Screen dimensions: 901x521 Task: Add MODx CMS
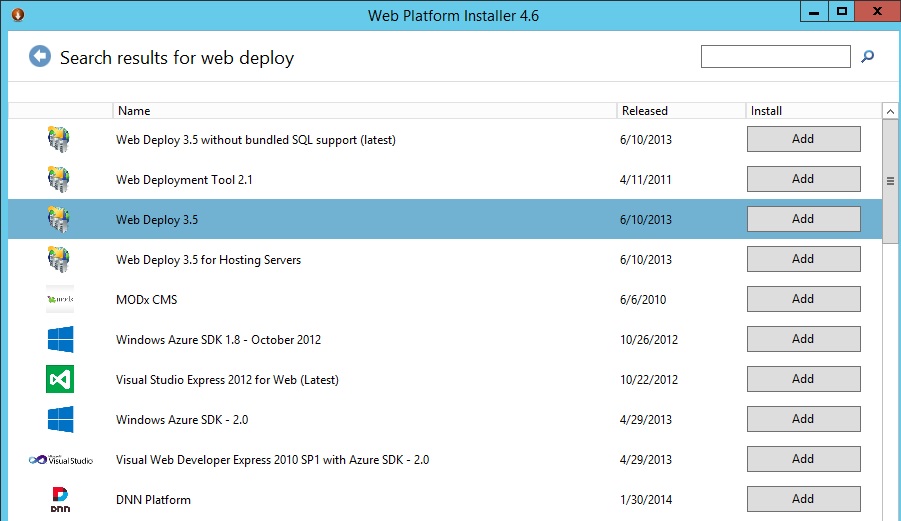click(x=803, y=299)
